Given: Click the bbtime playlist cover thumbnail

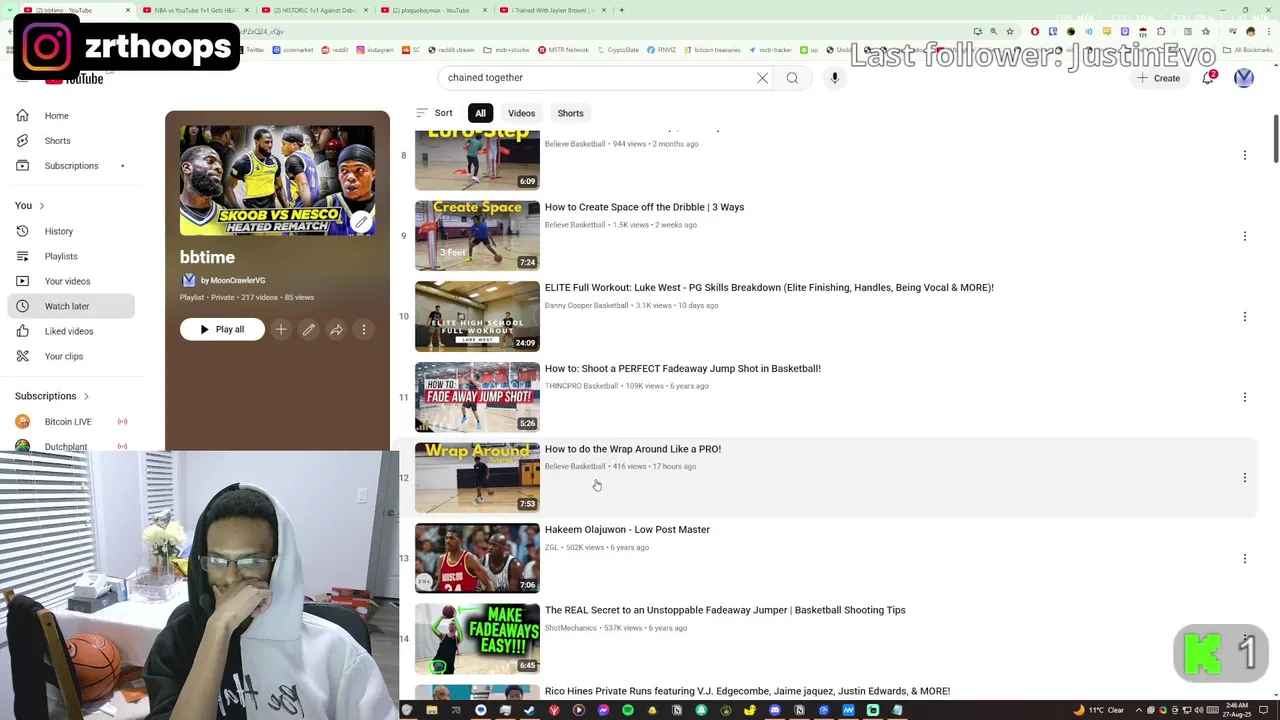Looking at the screenshot, I should coord(277,180).
